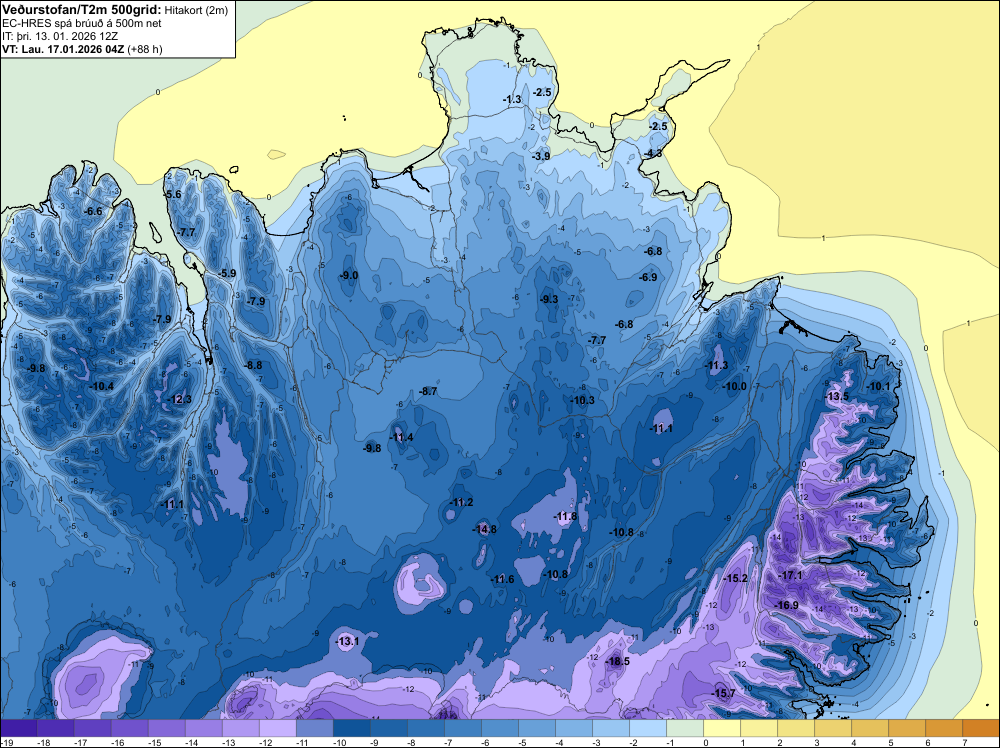The image size is (1000, 748).
Task: Click the -8.8 temperature label
Action: pyautogui.click(x=253, y=365)
